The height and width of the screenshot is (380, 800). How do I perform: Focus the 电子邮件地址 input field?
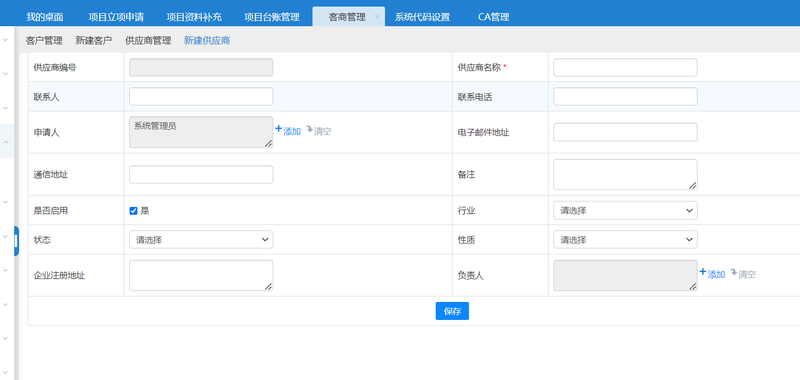(x=625, y=132)
